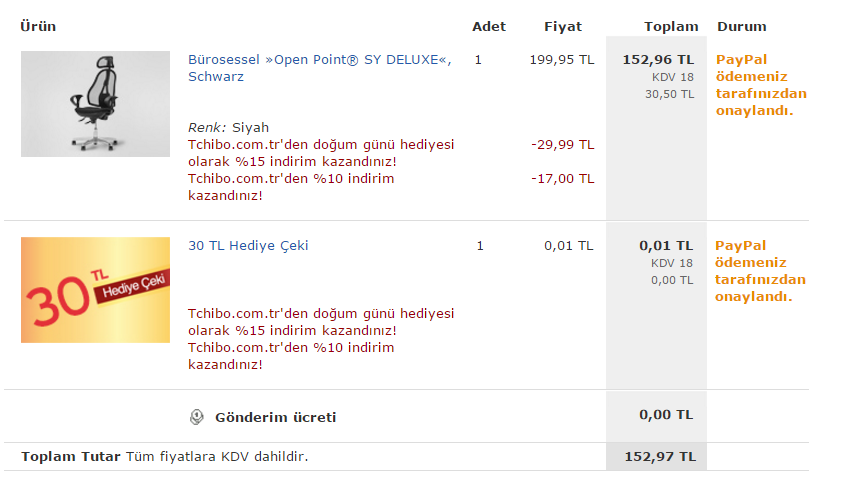Click the -17,00 TL discount amount
Image resolution: width=855 pixels, height=484 pixels.
[563, 179]
